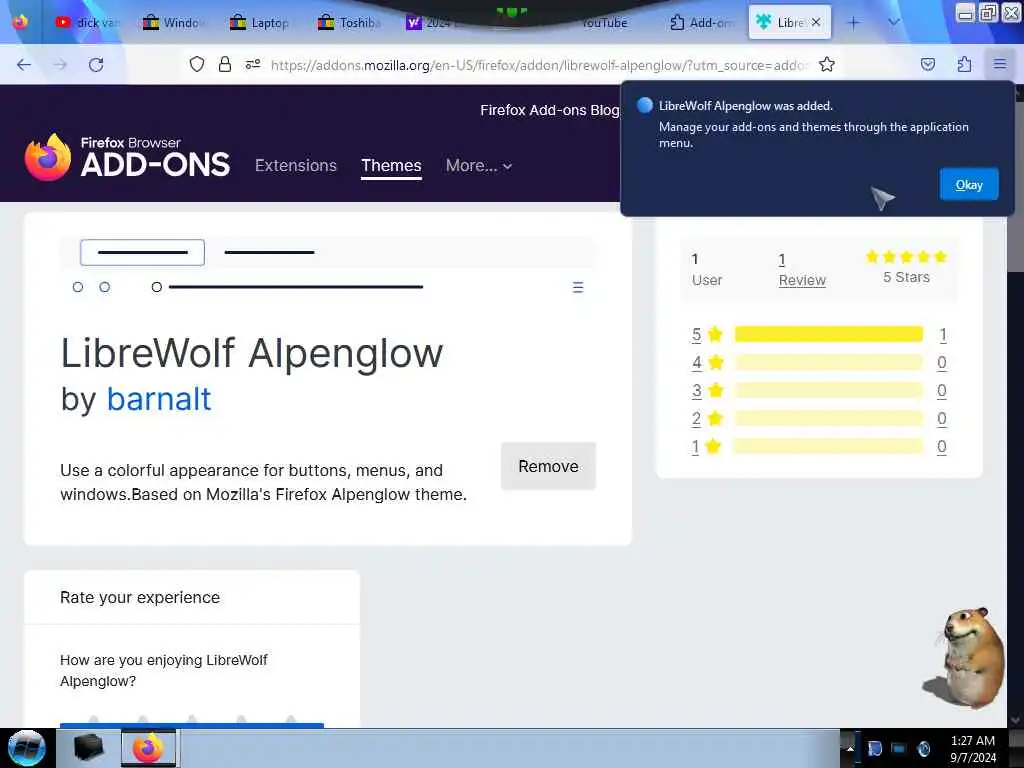The image size is (1024, 768).
Task: Open the tracking protection shield icon
Action: click(x=197, y=64)
